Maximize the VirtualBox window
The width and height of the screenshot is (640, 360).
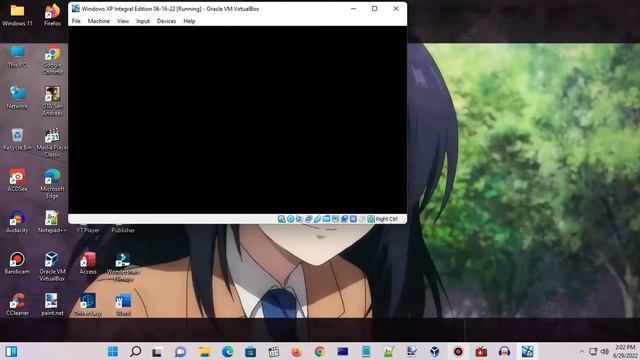click(374, 9)
